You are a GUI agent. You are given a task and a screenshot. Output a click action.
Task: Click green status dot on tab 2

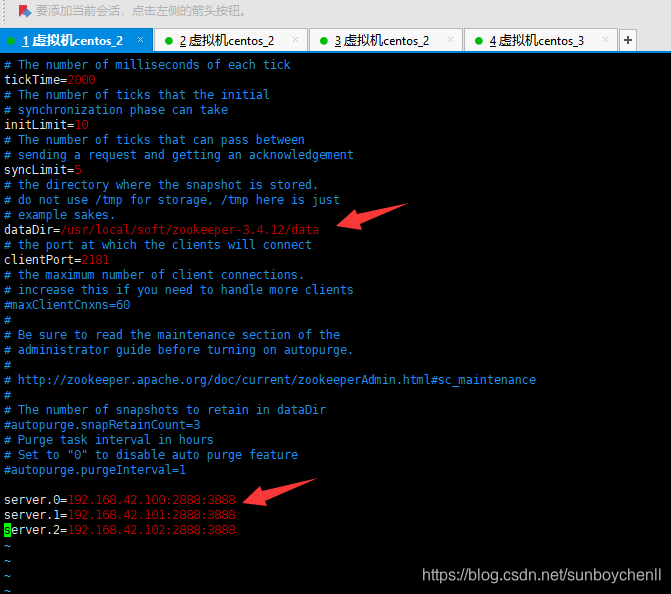tap(169, 41)
